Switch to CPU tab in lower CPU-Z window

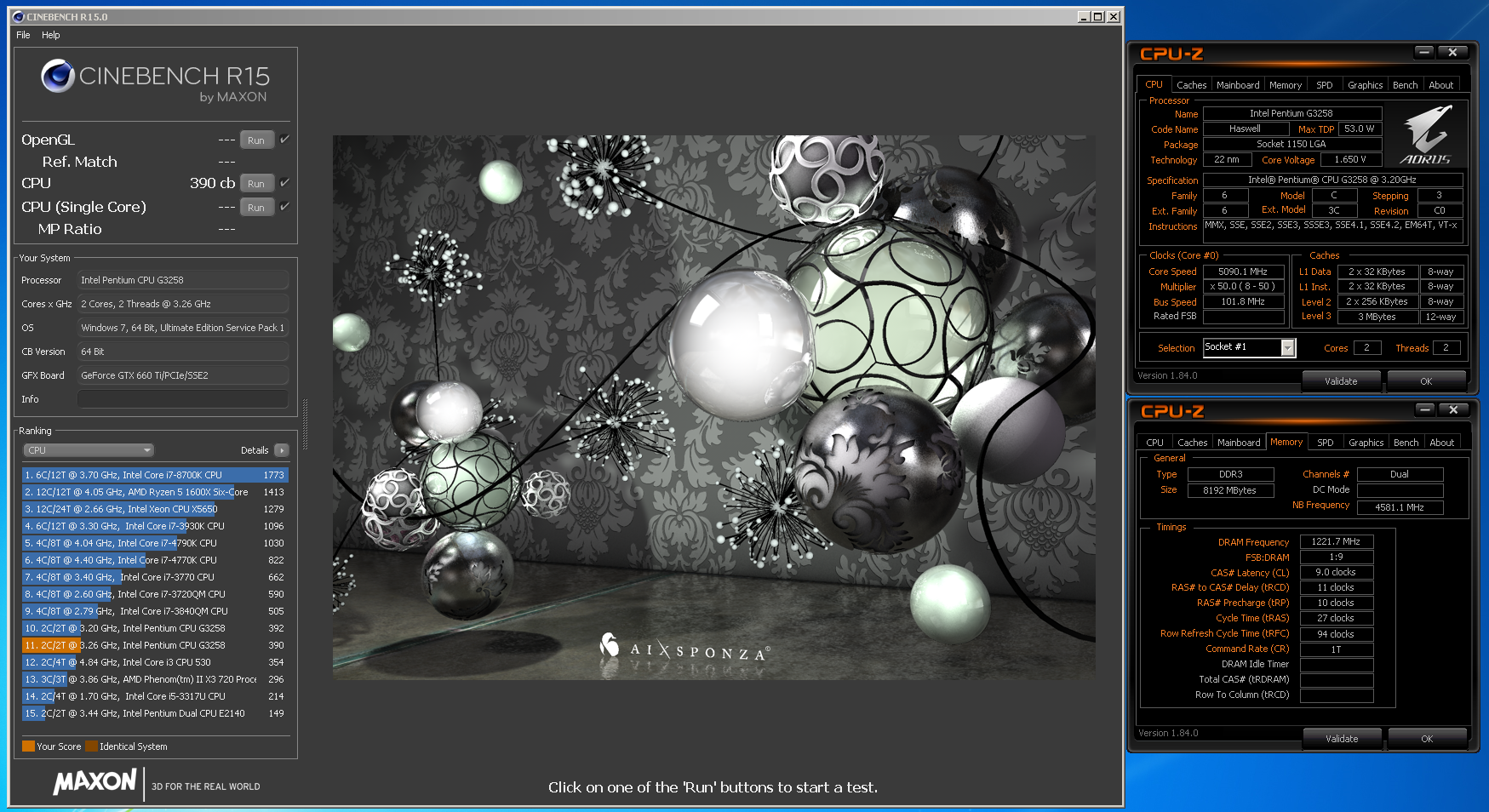pyautogui.click(x=1154, y=443)
